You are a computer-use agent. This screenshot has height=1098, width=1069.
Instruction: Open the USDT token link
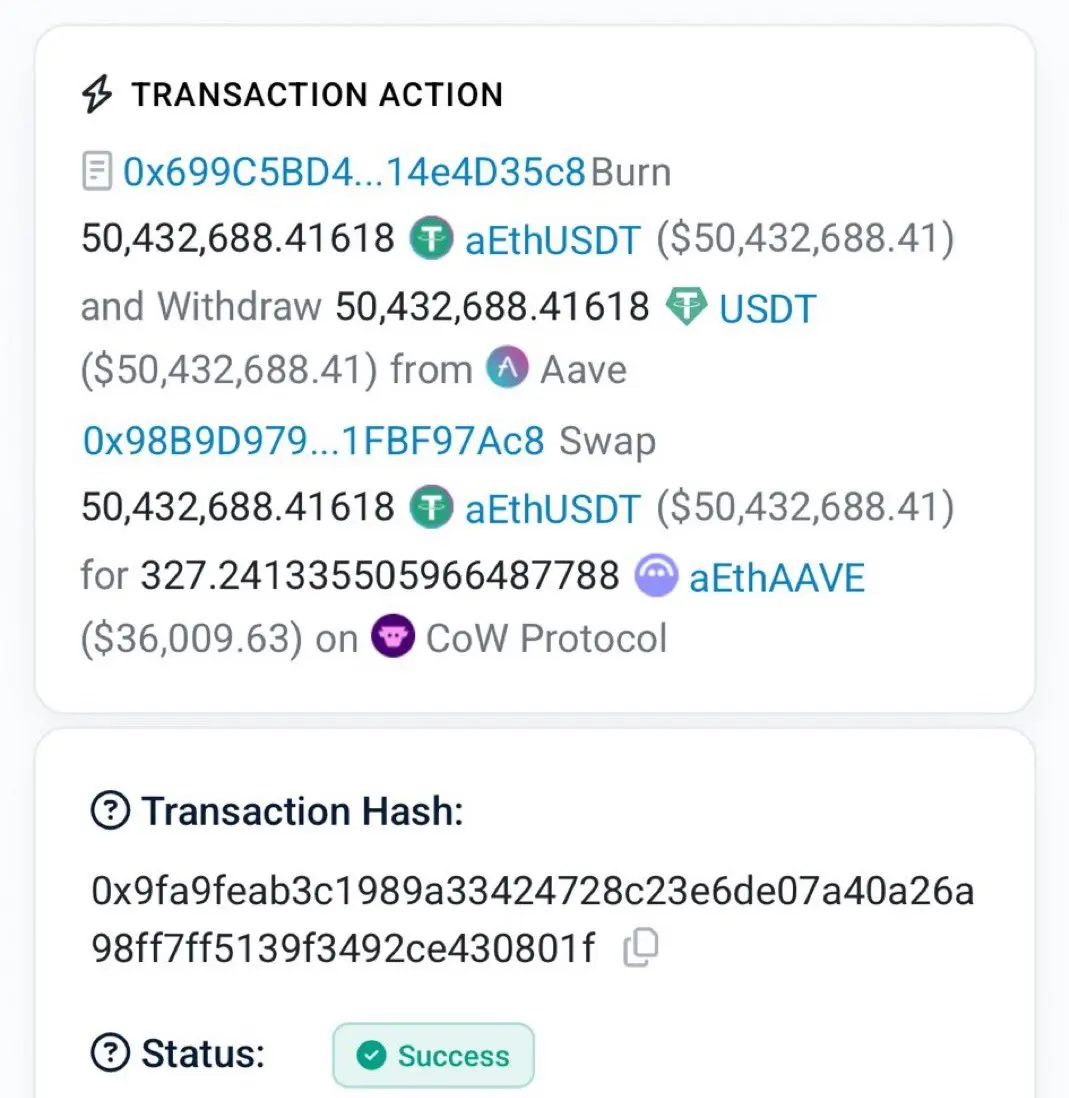point(768,307)
